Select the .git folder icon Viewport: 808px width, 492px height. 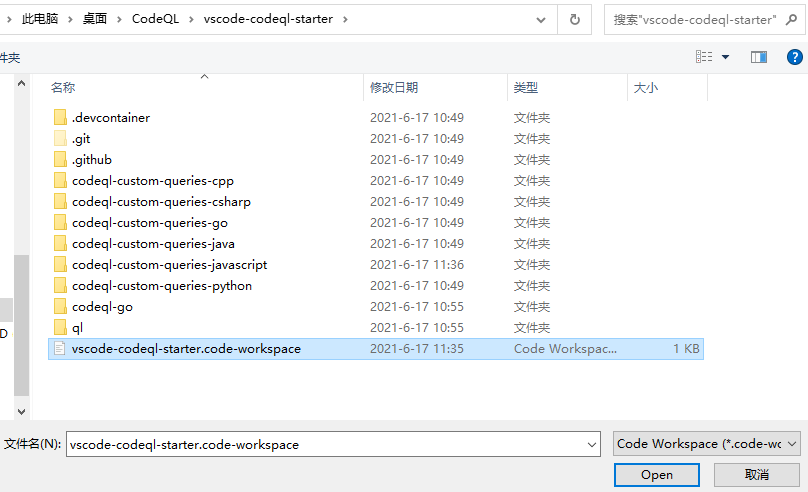coord(60,139)
